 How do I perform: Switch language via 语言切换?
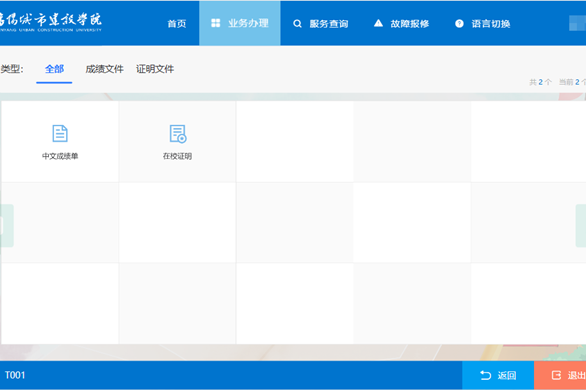point(482,24)
